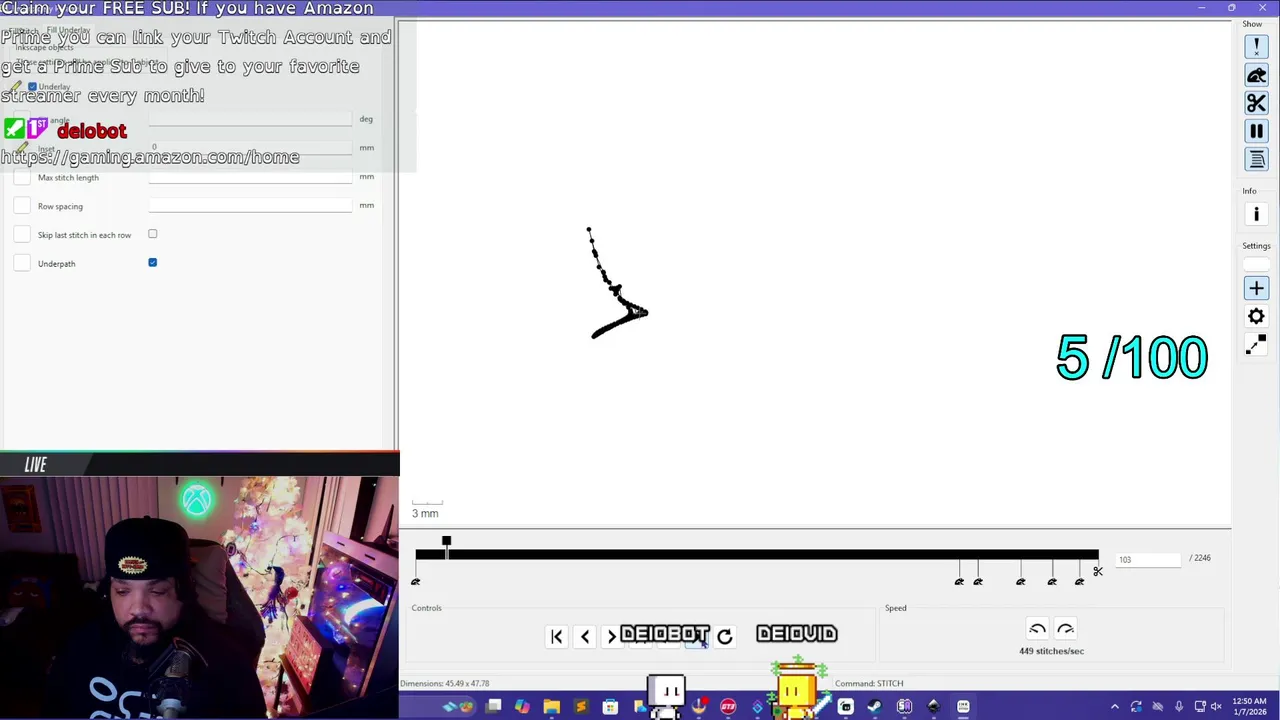
Task: Click the Max stitch length field
Action: click(x=250, y=177)
